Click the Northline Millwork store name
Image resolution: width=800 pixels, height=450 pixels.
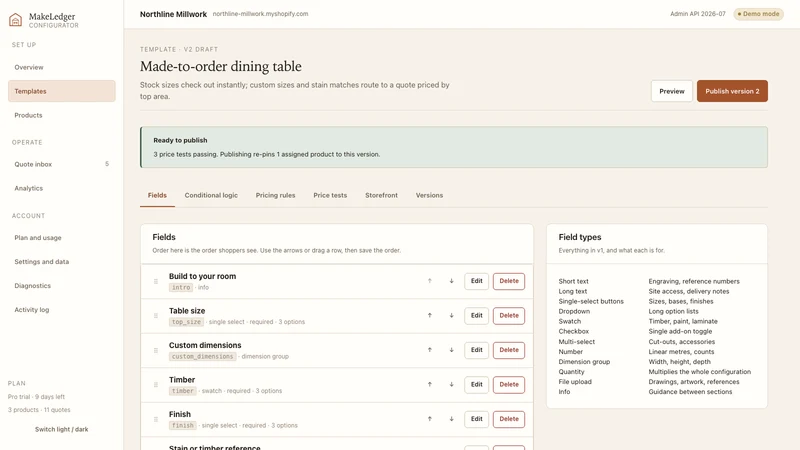(173, 14)
